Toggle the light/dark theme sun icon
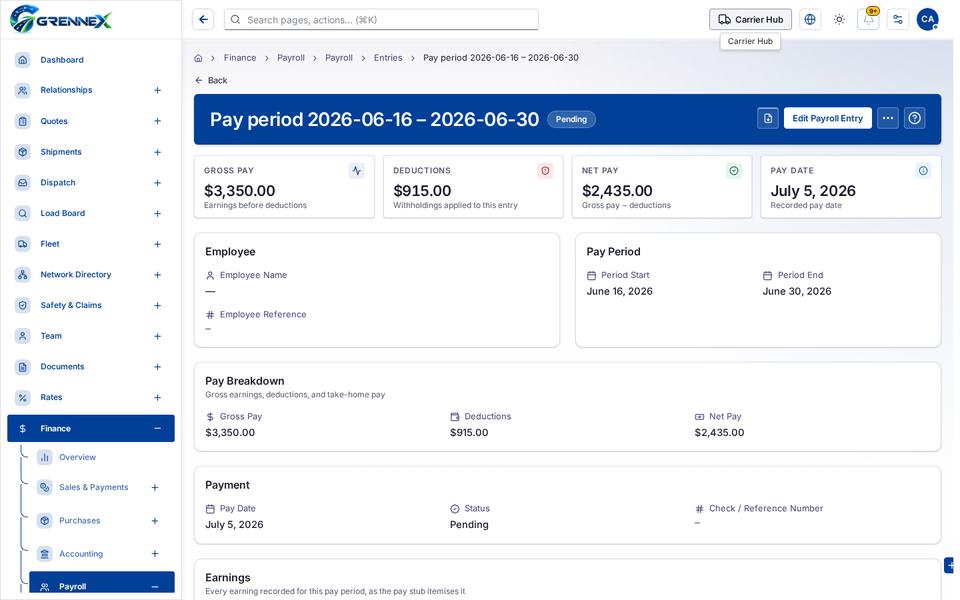 (839, 20)
